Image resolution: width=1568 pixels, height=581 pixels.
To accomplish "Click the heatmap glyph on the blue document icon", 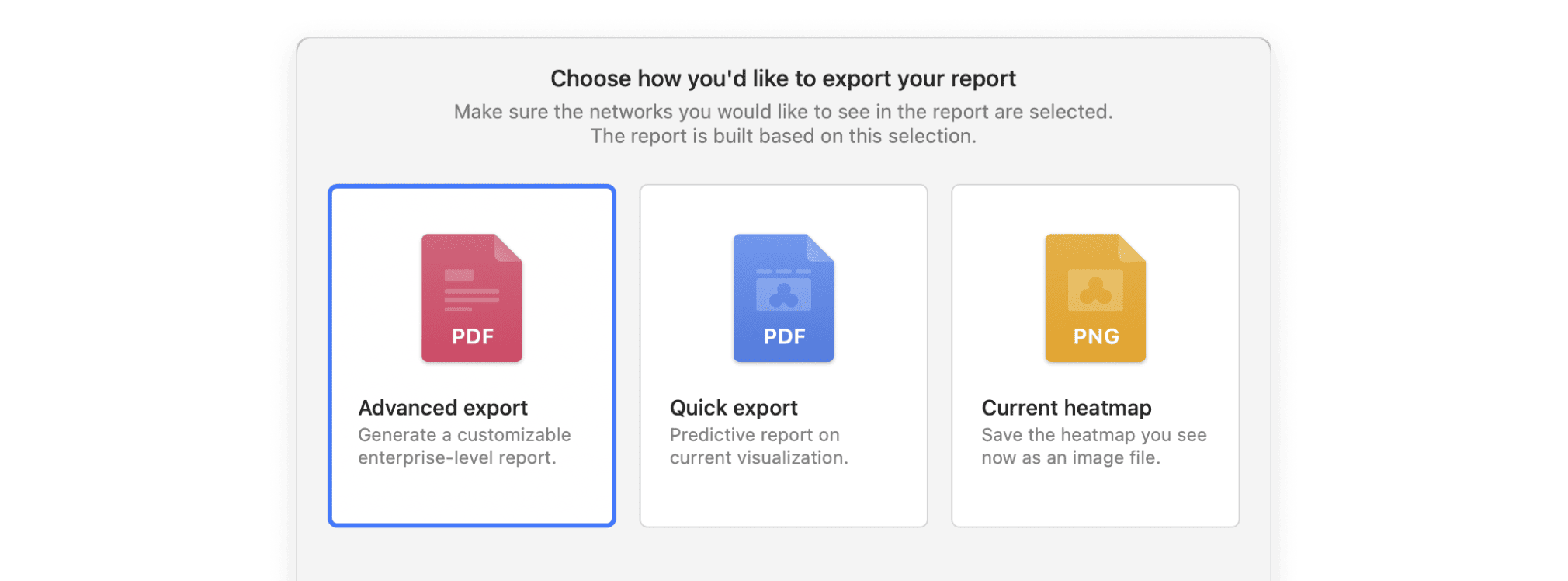I will tap(783, 291).
